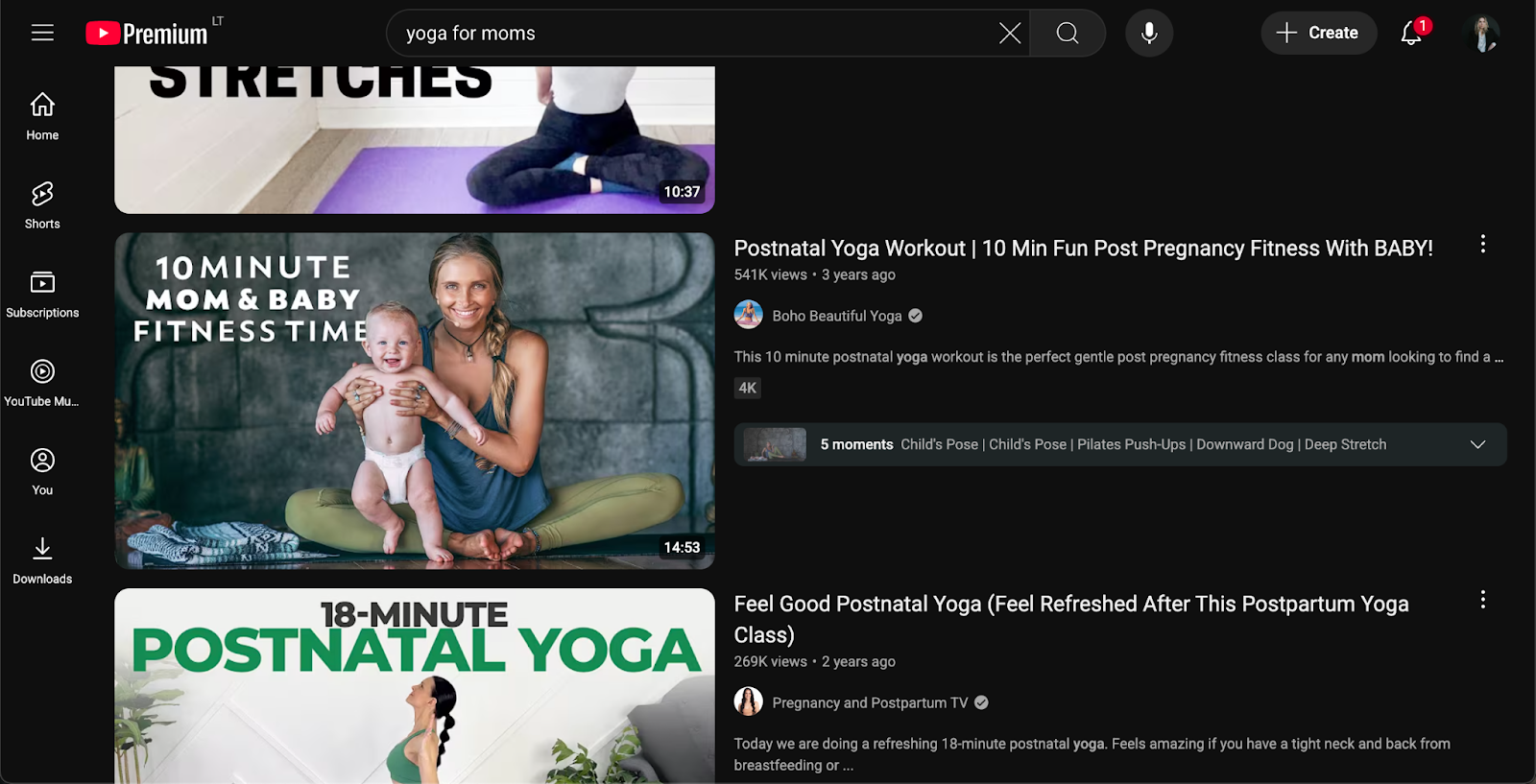Open Downloads from the sidebar
Viewport: 1536px width, 784px height.
tap(42, 560)
